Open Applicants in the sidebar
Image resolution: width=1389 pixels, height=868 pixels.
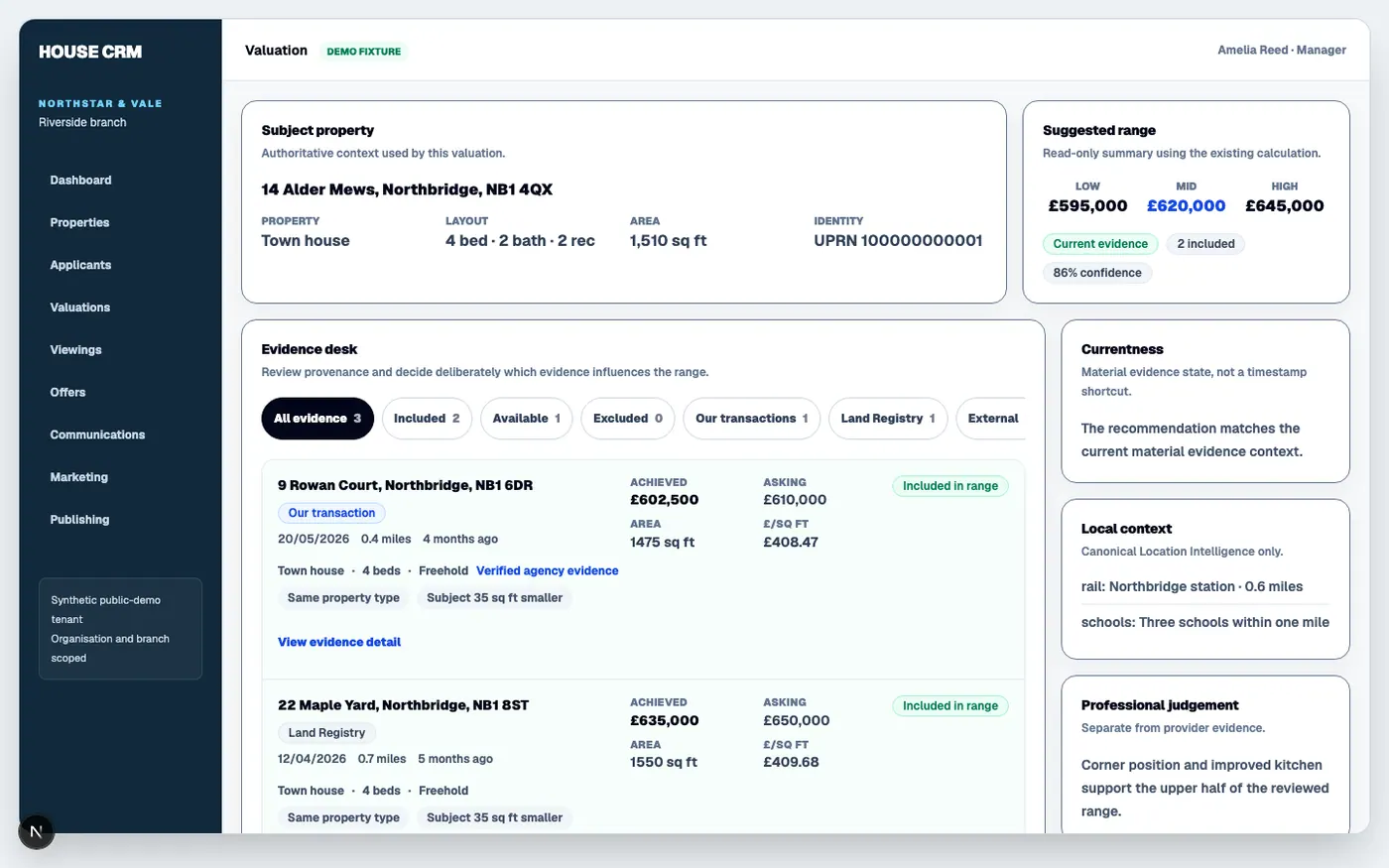80,266
